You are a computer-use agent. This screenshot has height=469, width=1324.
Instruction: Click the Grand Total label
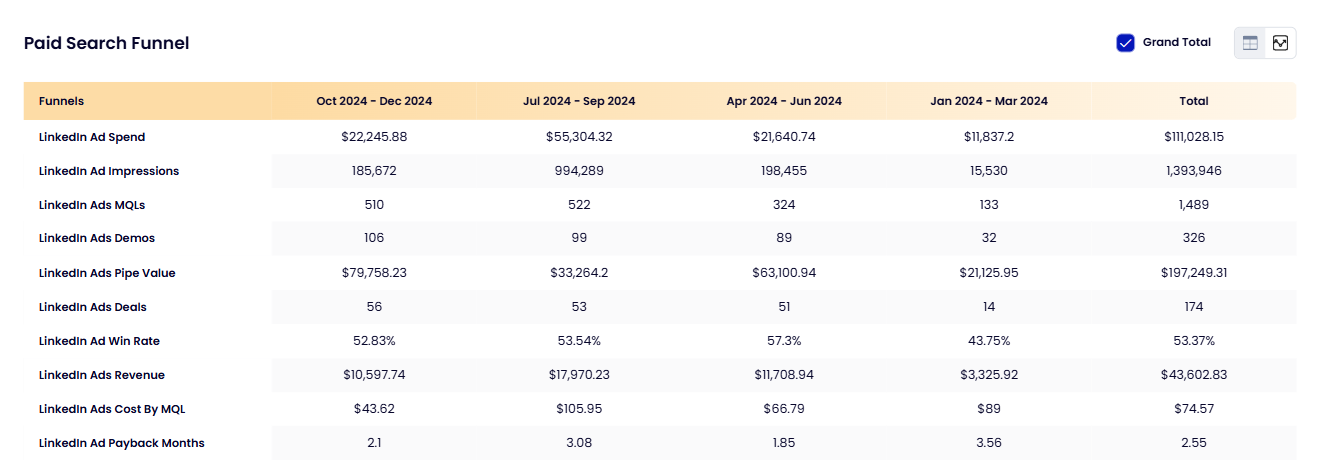tap(1177, 43)
